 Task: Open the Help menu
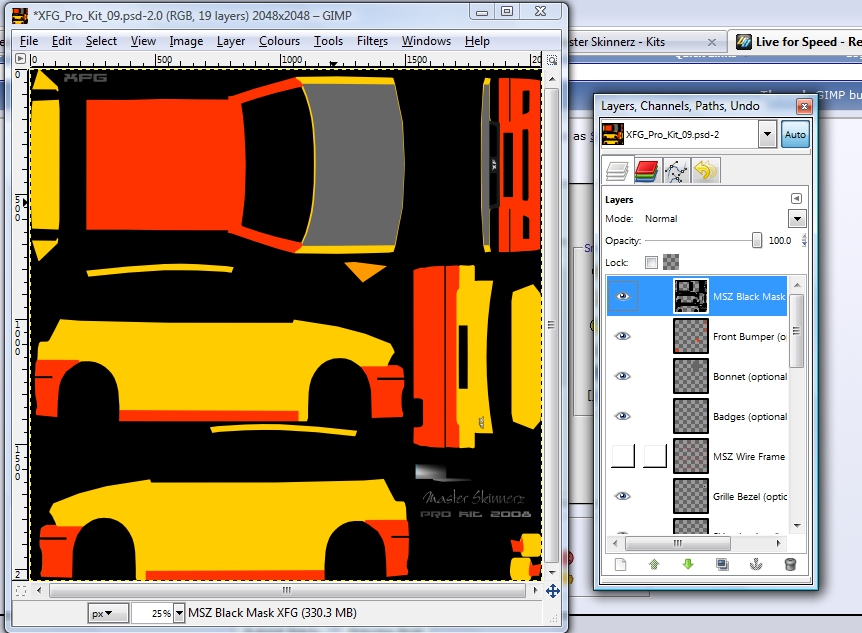477,41
